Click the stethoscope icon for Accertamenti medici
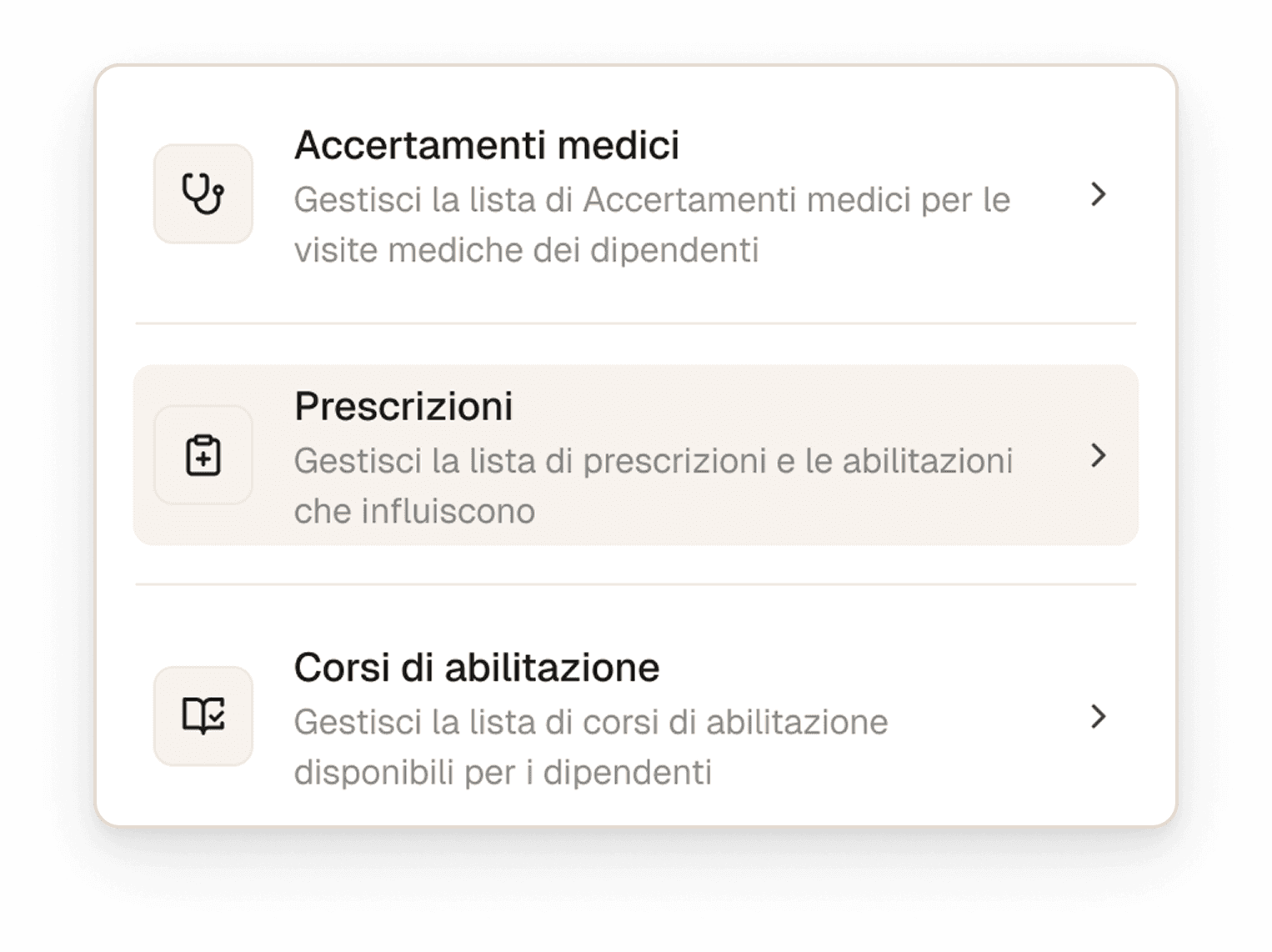 pos(203,194)
